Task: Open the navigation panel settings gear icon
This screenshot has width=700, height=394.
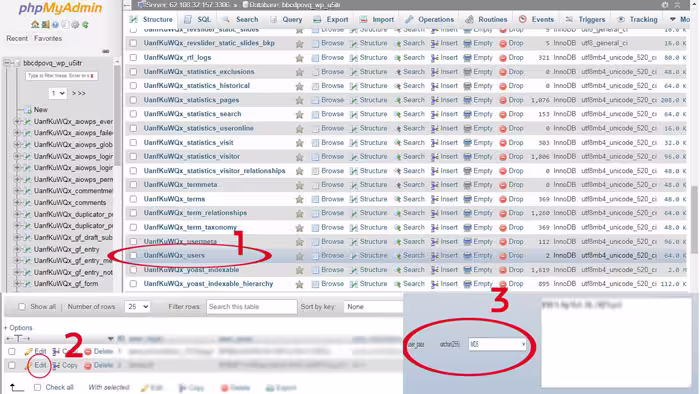Action: [x=75, y=25]
